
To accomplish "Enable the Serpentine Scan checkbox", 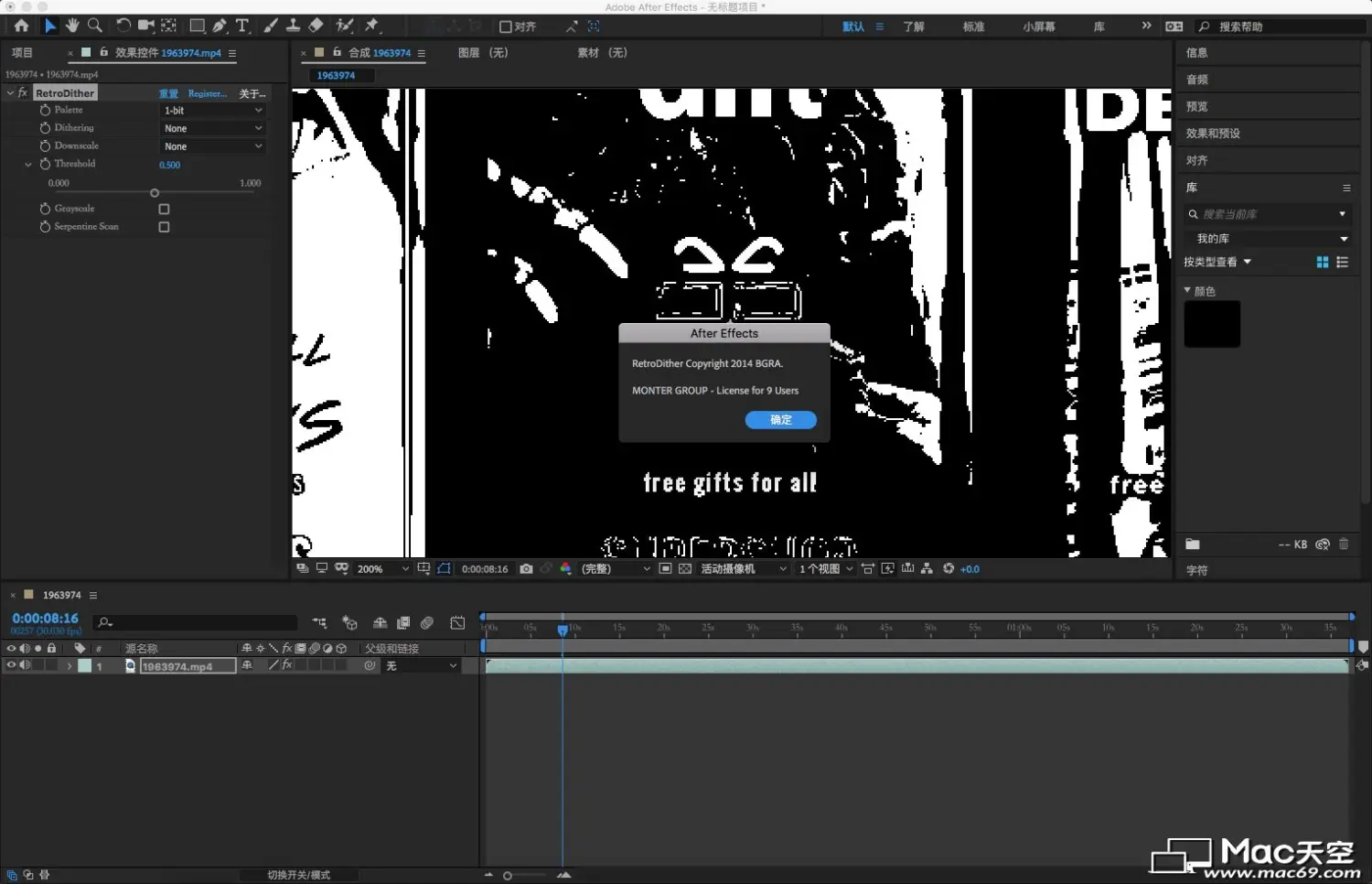I will tap(164, 227).
